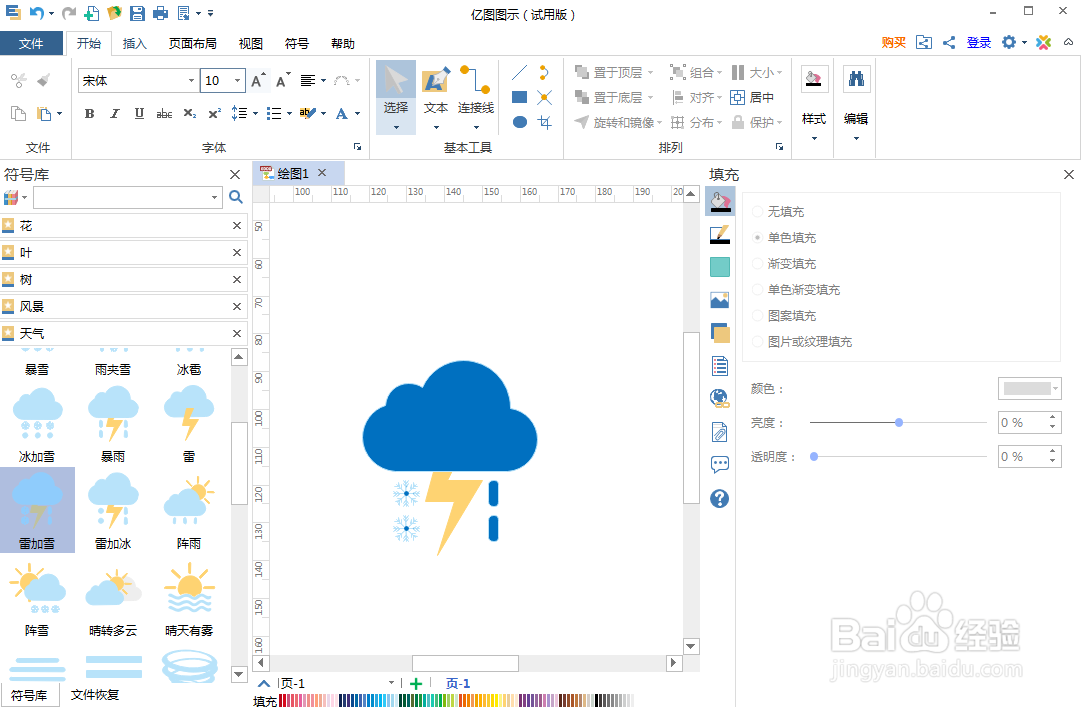Toggle Italic text formatting
The height and width of the screenshot is (707, 1083).
click(114, 113)
